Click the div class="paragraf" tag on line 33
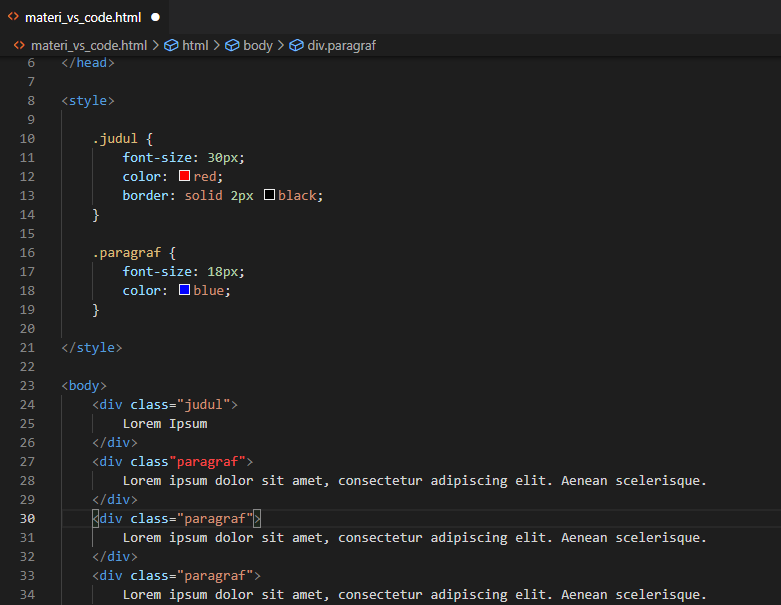The width and height of the screenshot is (781, 605). click(176, 576)
